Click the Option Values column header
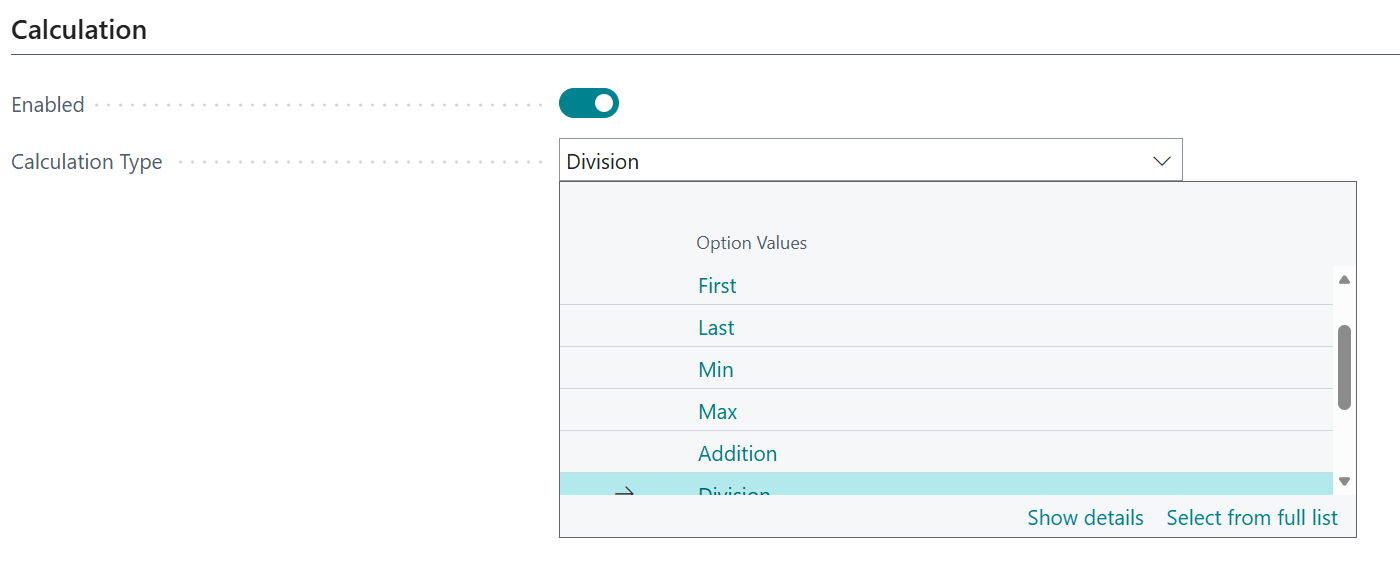1400x572 pixels. [751, 243]
